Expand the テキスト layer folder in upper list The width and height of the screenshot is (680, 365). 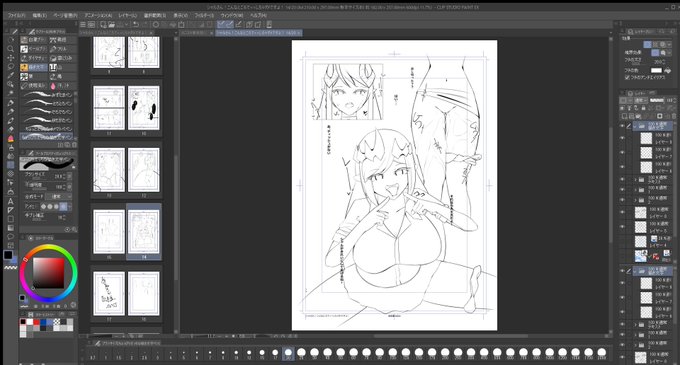(x=636, y=179)
